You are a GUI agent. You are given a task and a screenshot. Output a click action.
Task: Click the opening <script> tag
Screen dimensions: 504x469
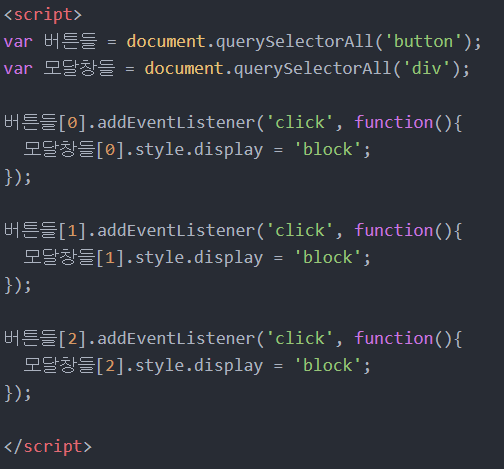43,15
